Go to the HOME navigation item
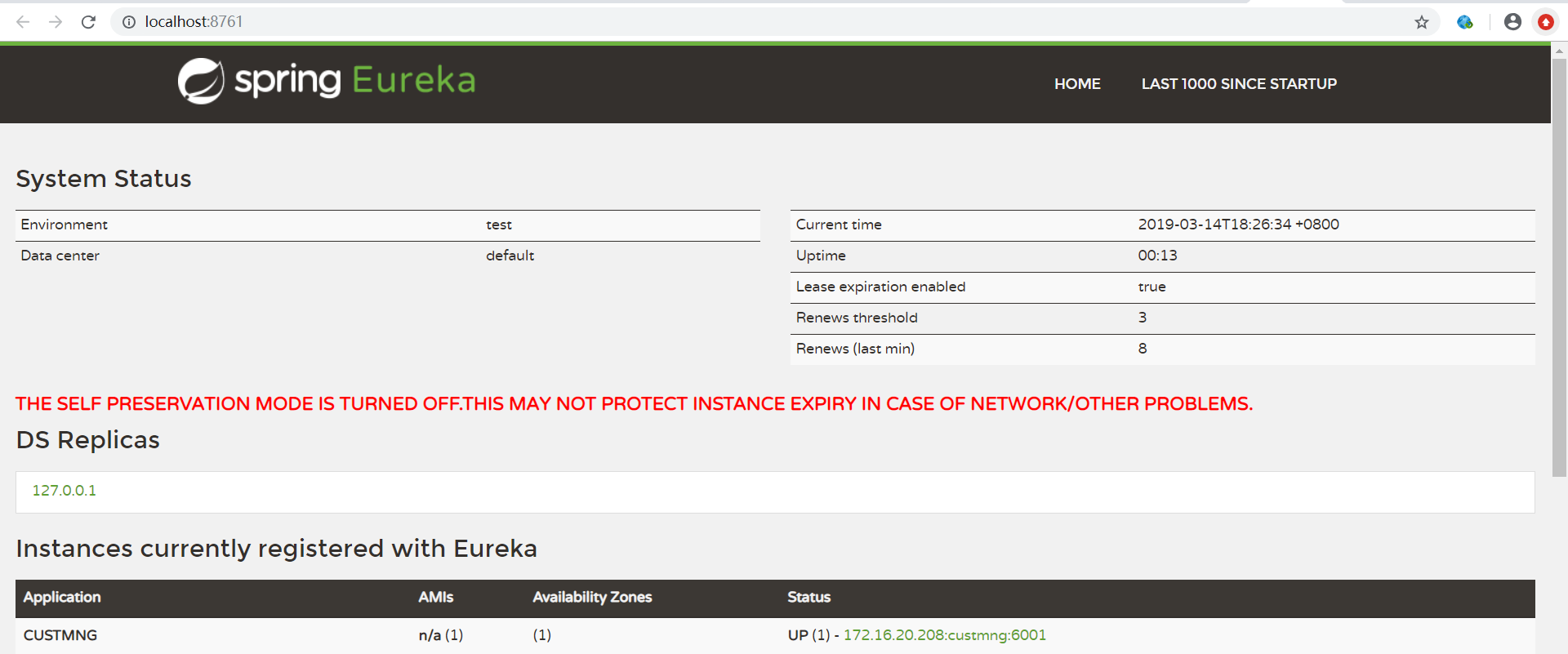Viewport: 1568px width, 654px height. coord(1077,84)
